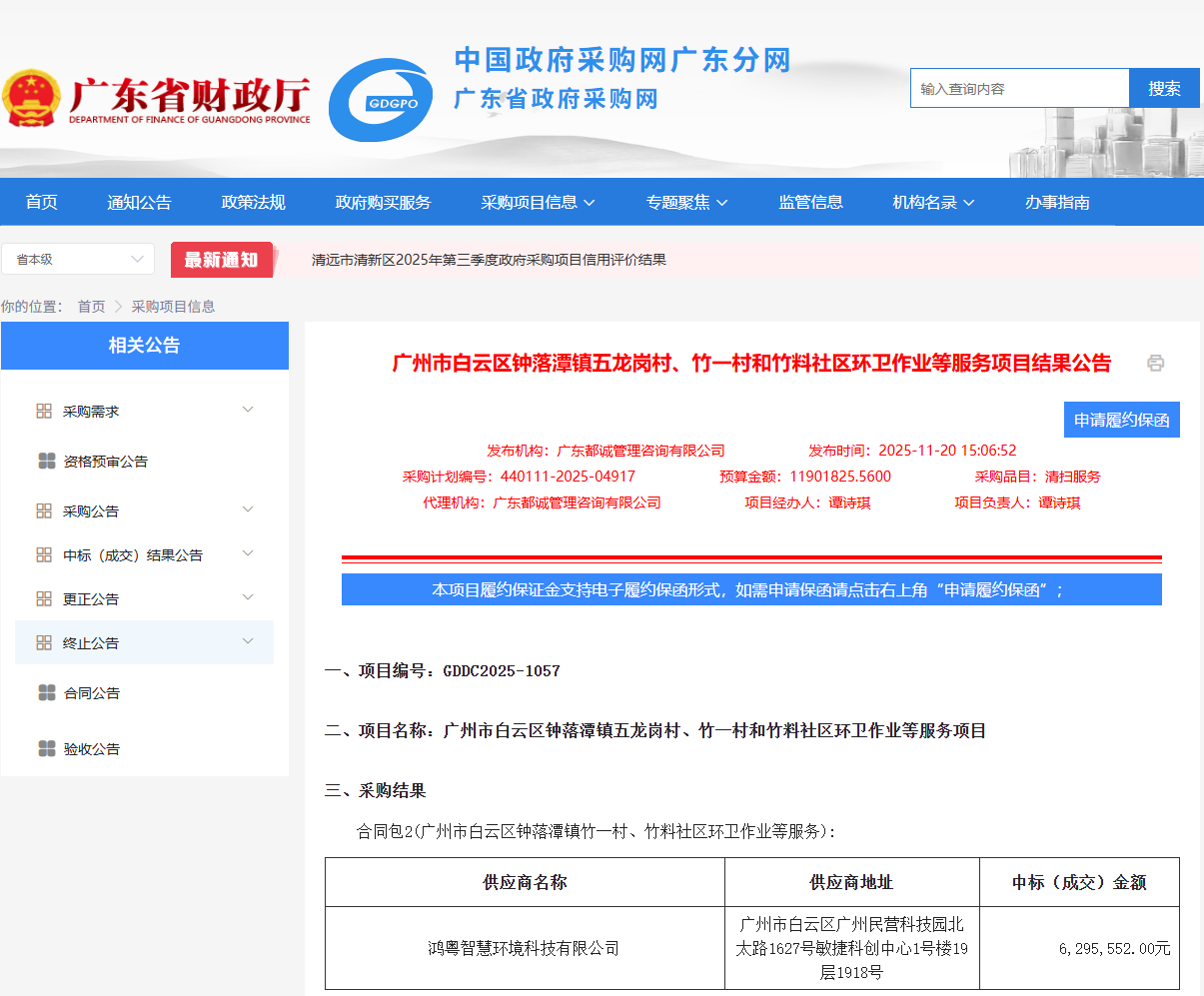Go to 首页 in the navigation bar

(x=41, y=202)
